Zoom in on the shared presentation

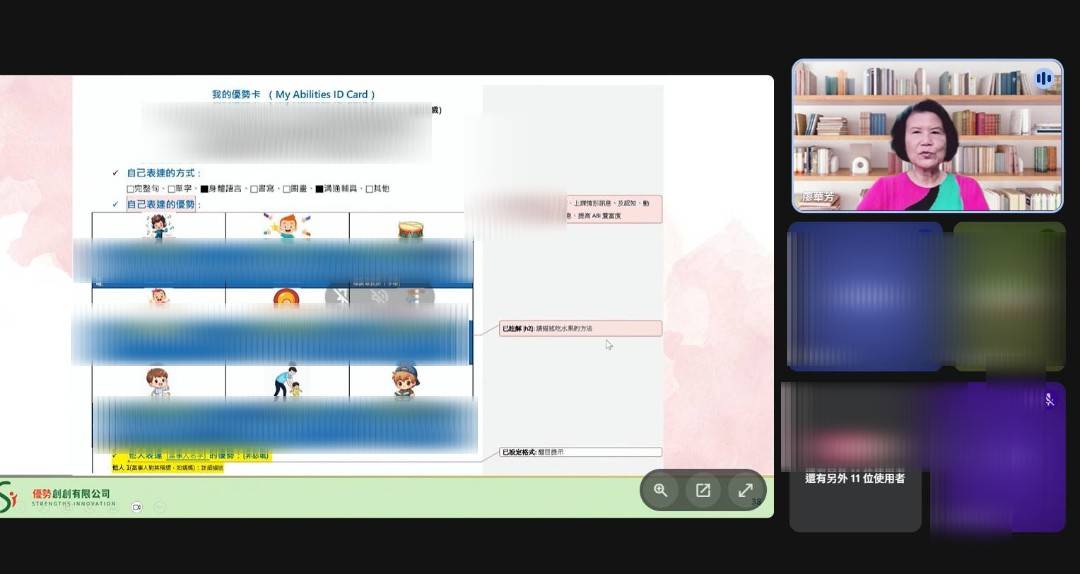[660, 490]
